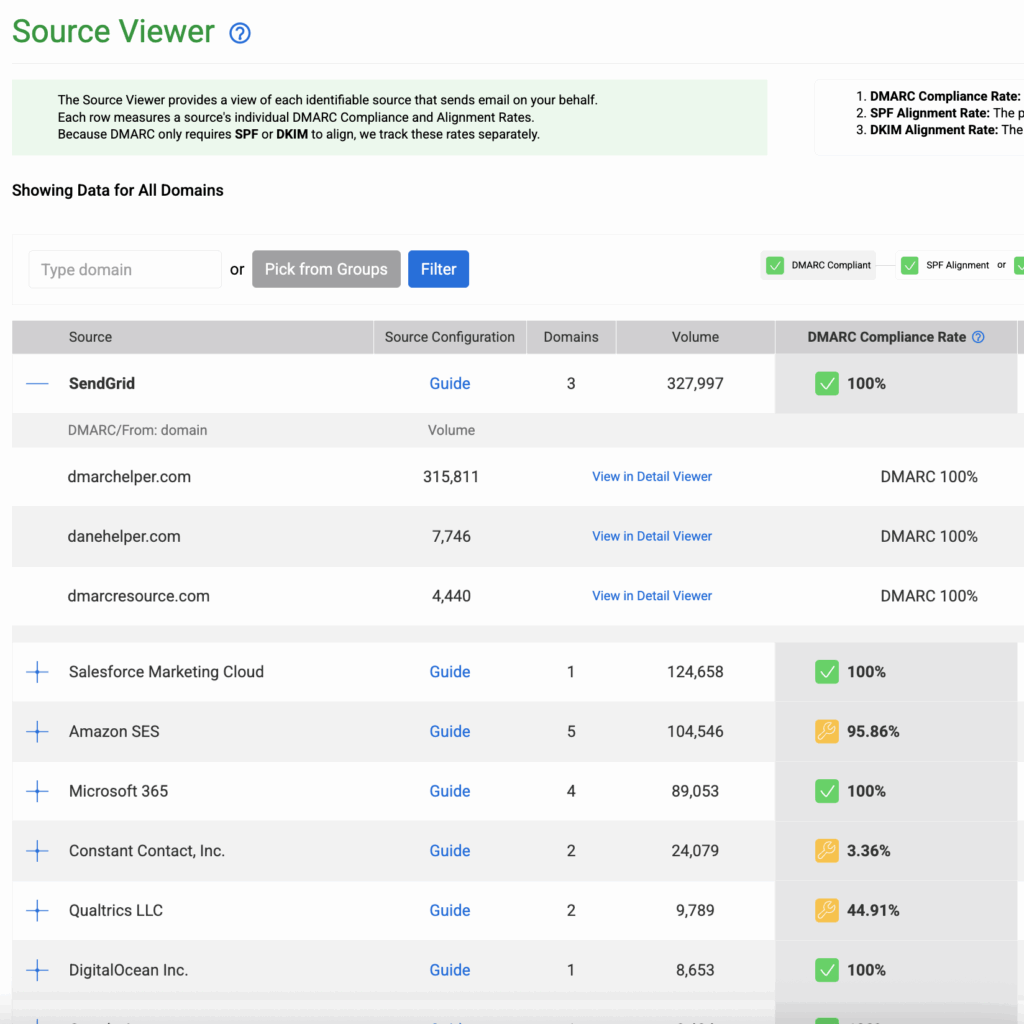The height and width of the screenshot is (1024, 1024).
Task: Click the blue Filter button
Action: coord(438,269)
